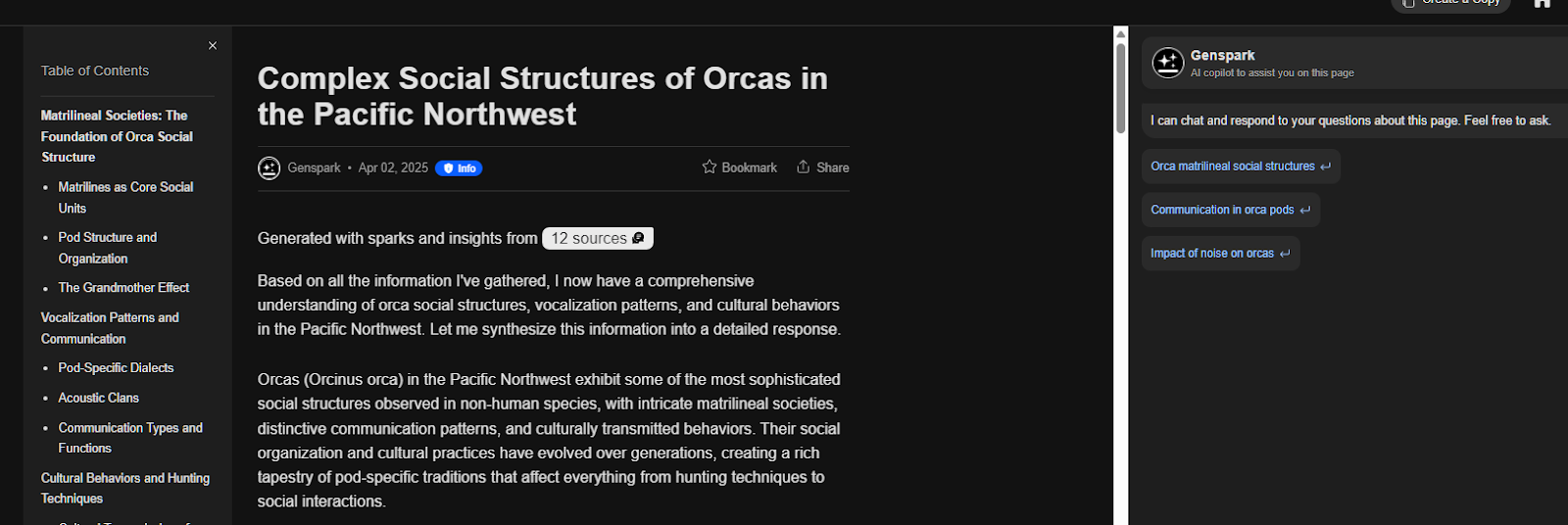This screenshot has height=525, width=1568.
Task: Jump to 'Matrilineal Societies' section in contents
Action: pyautogui.click(x=117, y=136)
